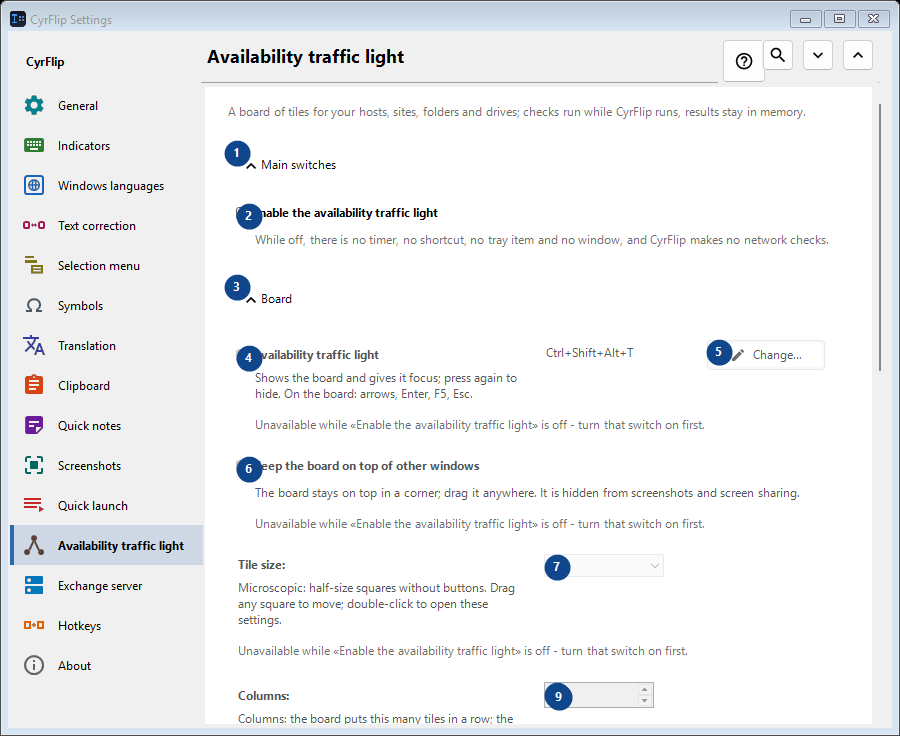Switch to the Hotkeys section

click(x=107, y=625)
